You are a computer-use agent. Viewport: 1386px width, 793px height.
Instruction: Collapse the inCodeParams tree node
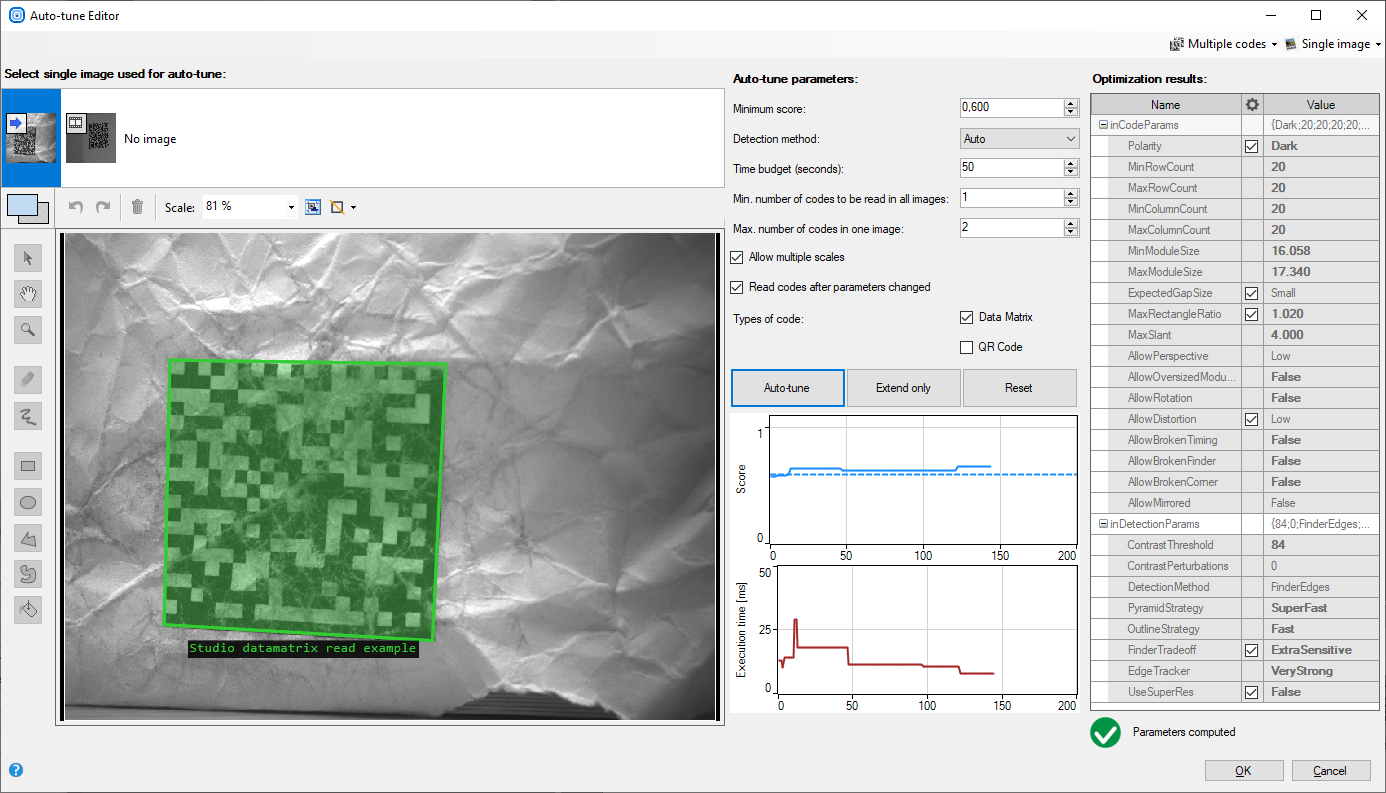pyautogui.click(x=1103, y=125)
